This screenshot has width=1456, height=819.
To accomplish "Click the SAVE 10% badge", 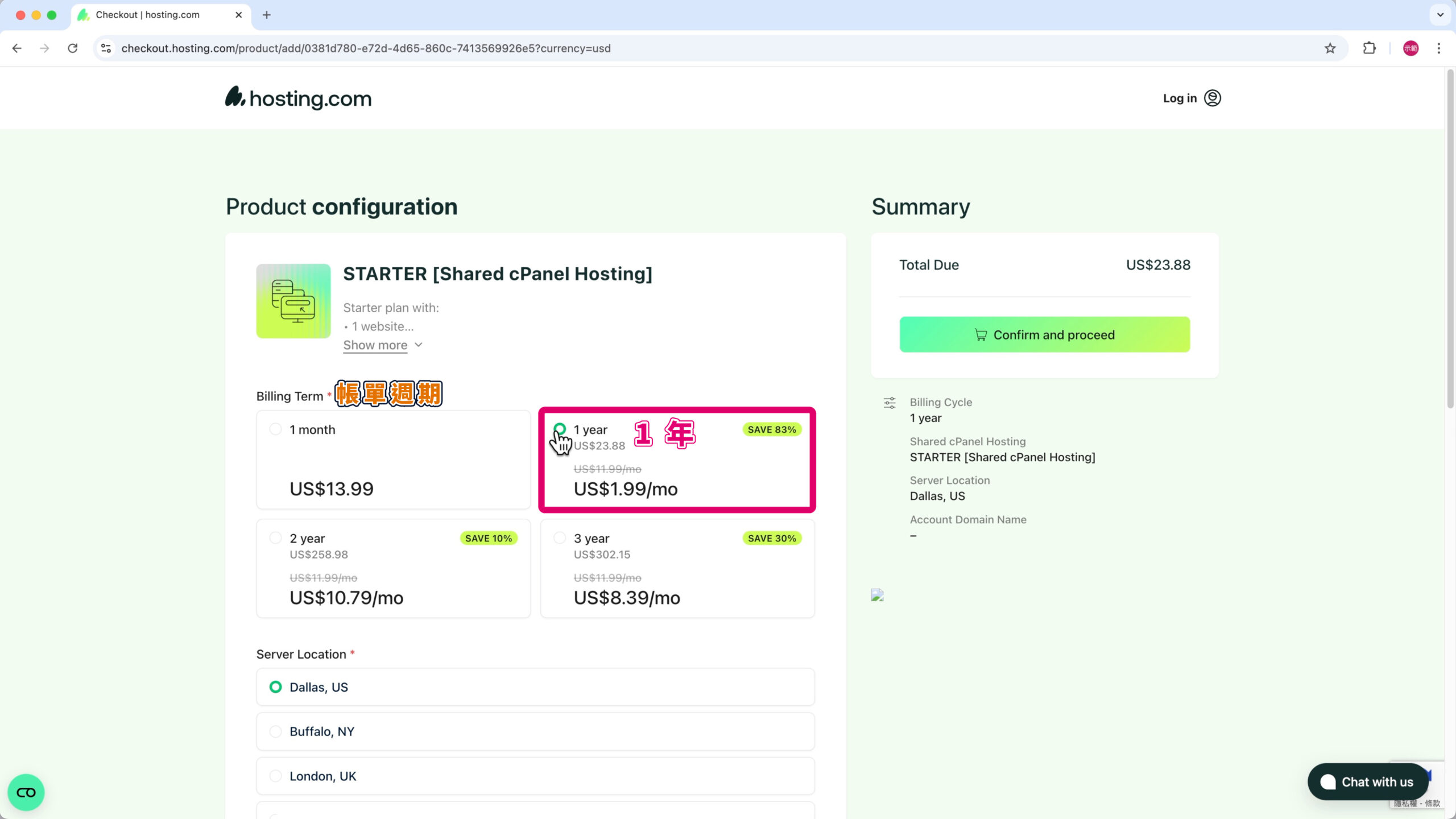I will click(x=489, y=538).
